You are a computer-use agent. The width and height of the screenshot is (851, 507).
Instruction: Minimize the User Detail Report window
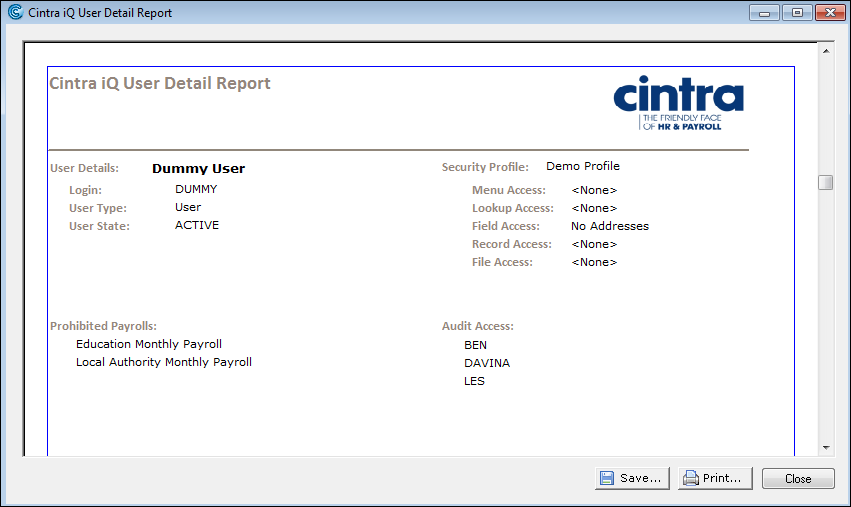[x=764, y=12]
